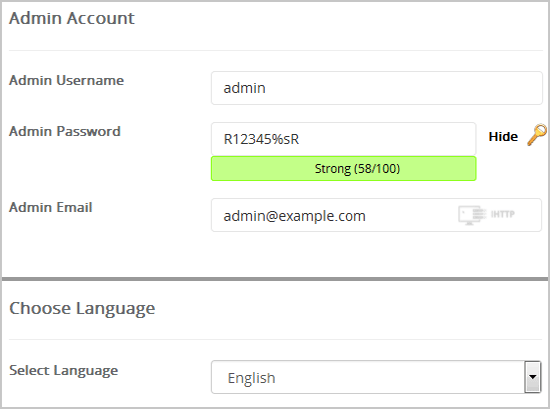This screenshot has height=409, width=550.
Task: Click the IHTTP monitor watermark icon
Action: pyautogui.click(x=472, y=215)
